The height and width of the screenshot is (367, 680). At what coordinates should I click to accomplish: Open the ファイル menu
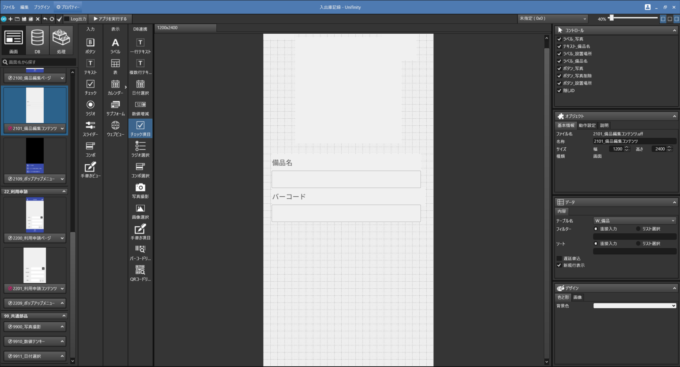[9, 7]
